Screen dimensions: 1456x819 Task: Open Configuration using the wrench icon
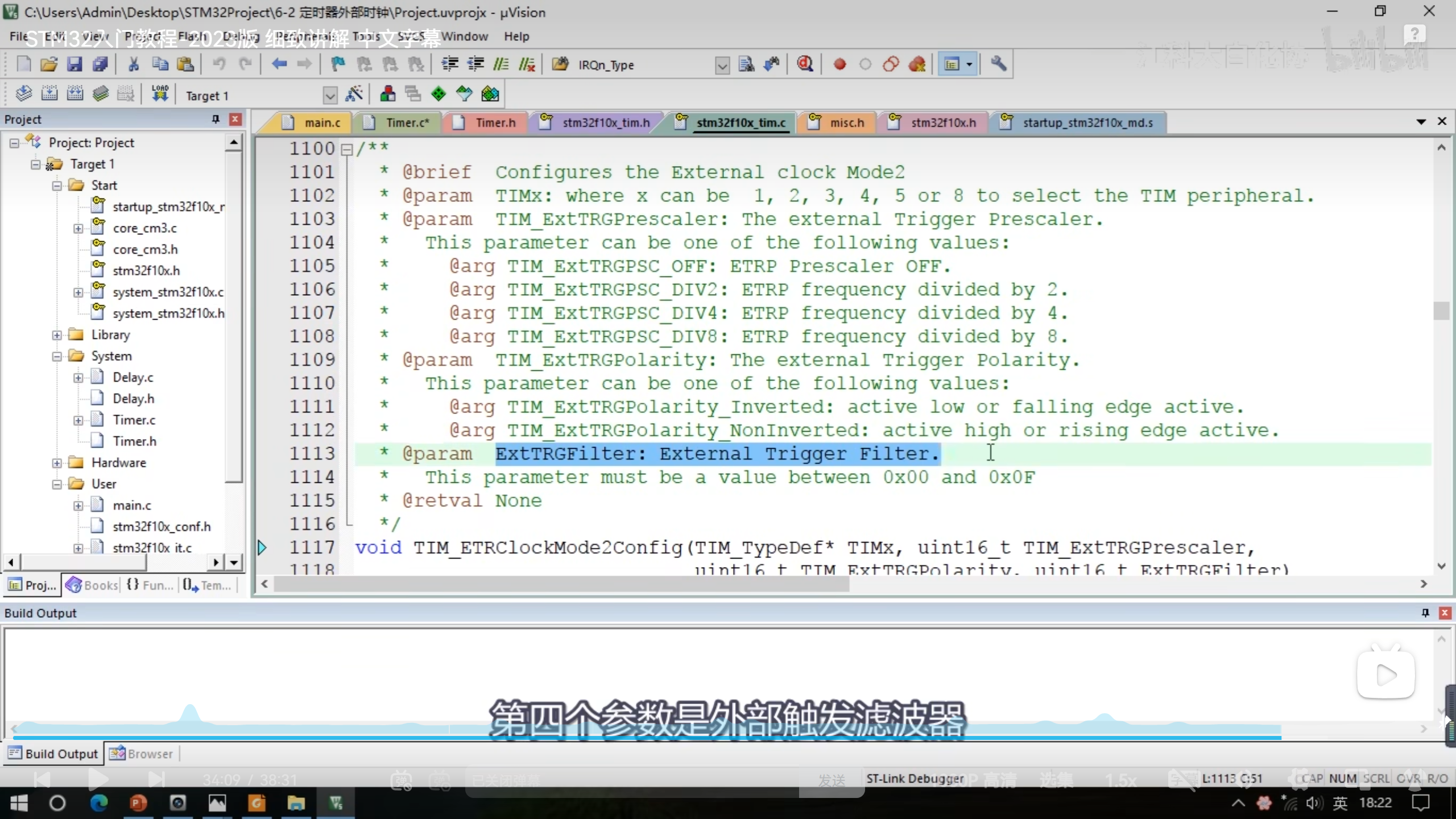tap(998, 64)
